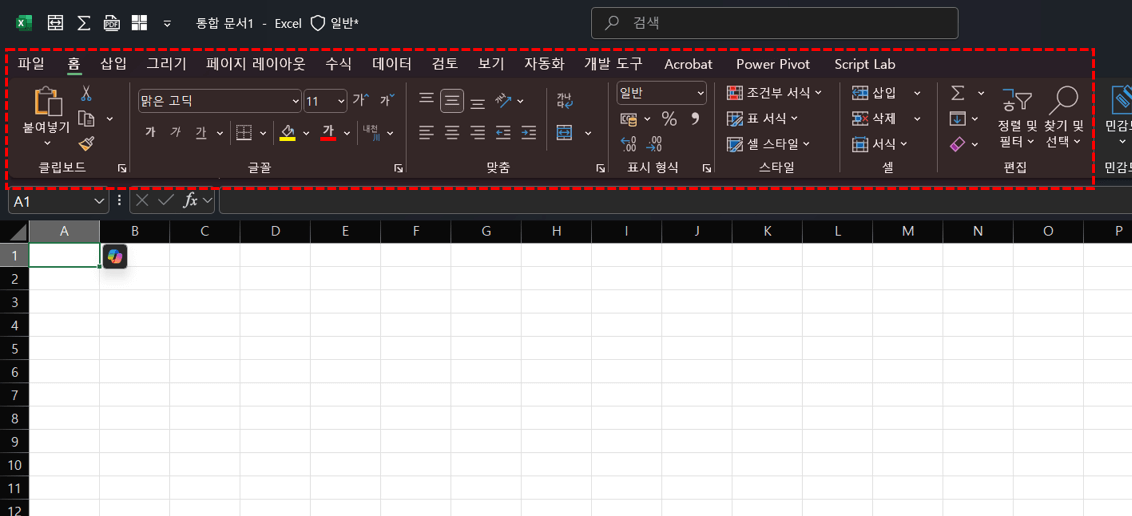Click the Cut scissors icon
This screenshot has height=516, width=1132.
86,94
